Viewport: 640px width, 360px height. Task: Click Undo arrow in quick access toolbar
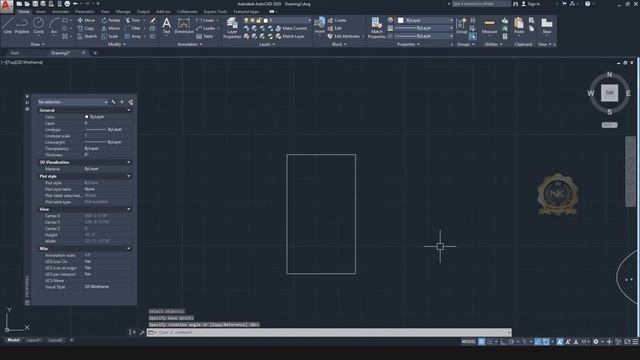76,4
